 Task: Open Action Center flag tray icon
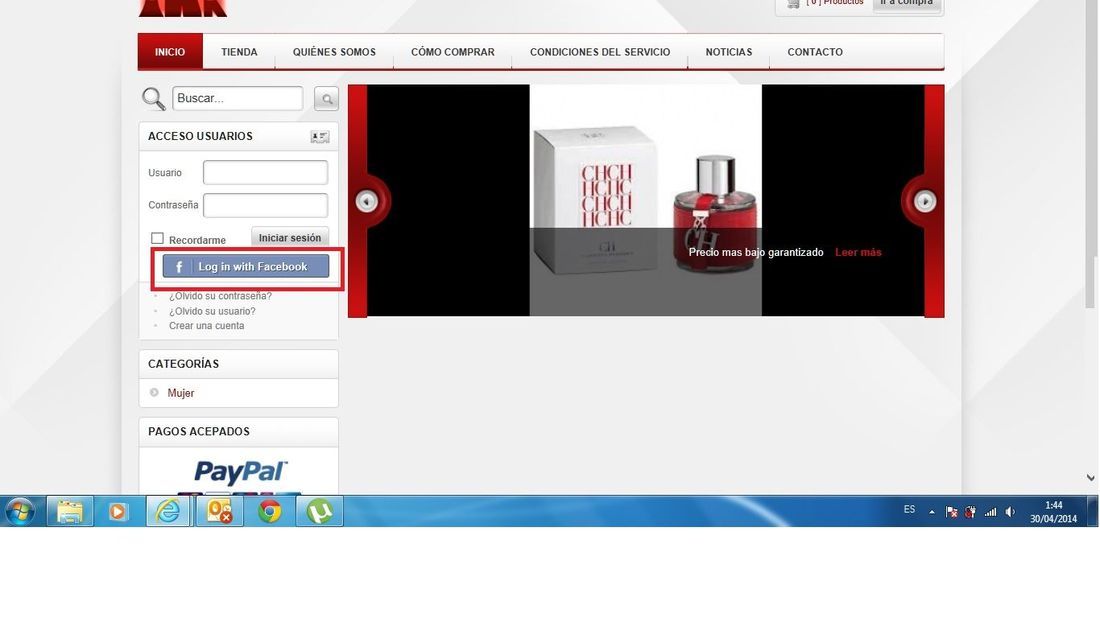[951, 512]
